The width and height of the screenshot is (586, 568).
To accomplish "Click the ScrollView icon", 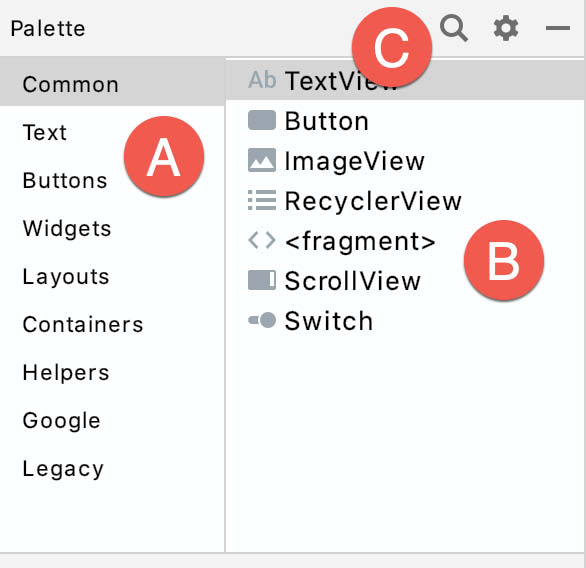I will 262,280.
